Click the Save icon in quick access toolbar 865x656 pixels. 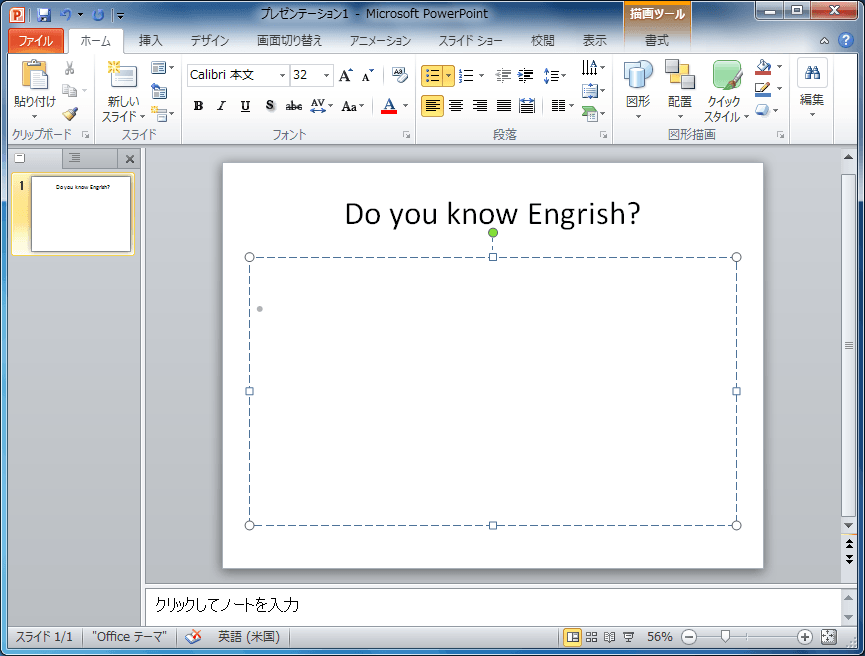point(43,15)
